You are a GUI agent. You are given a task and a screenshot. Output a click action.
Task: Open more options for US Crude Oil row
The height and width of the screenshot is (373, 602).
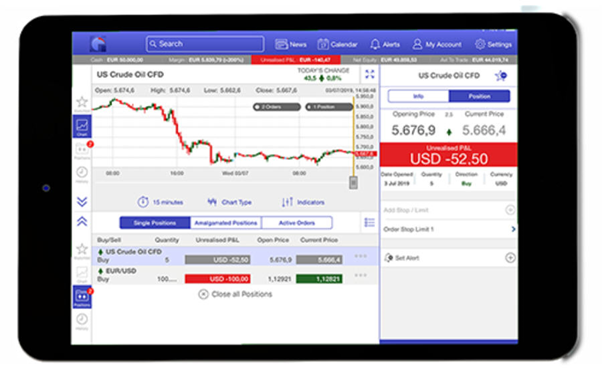361,256
